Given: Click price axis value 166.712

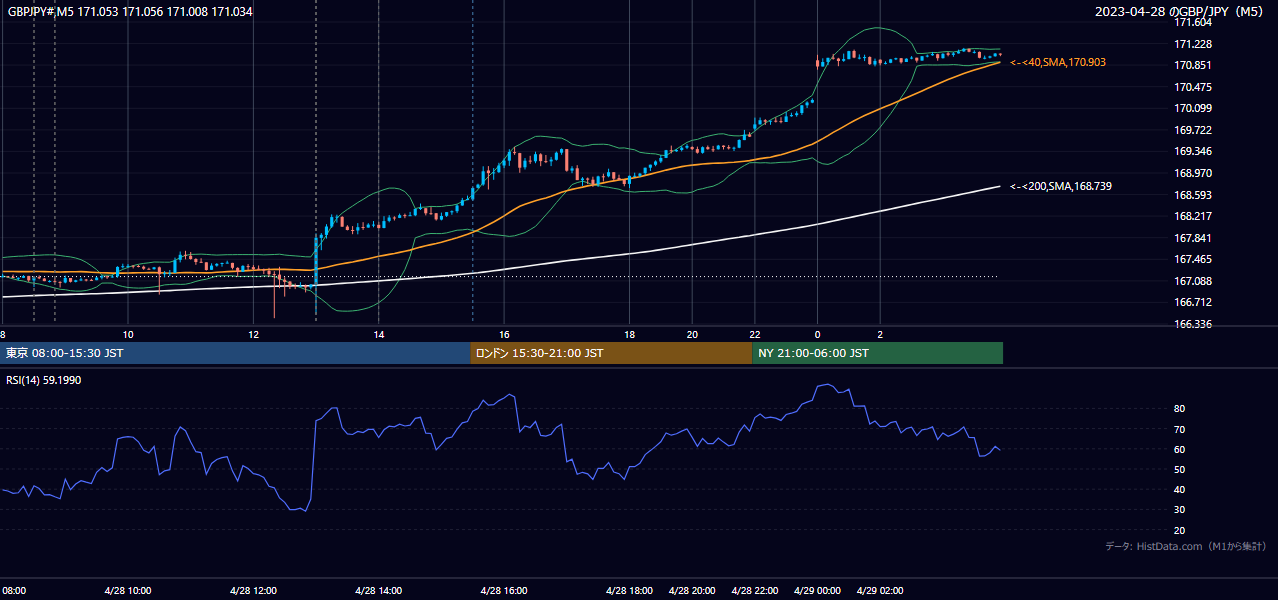Looking at the screenshot, I should click(1192, 302).
